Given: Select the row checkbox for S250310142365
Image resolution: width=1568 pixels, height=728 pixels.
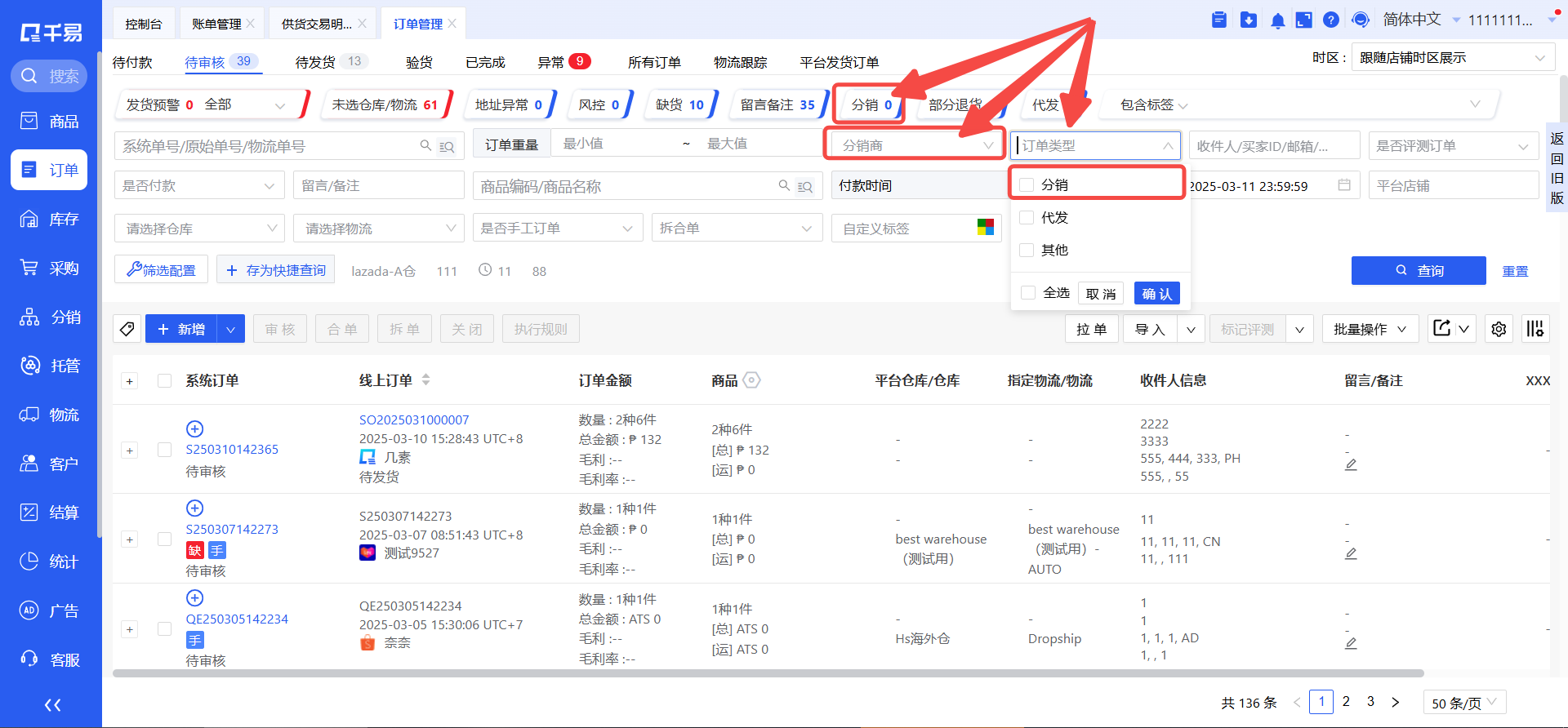Looking at the screenshot, I should point(164,450).
